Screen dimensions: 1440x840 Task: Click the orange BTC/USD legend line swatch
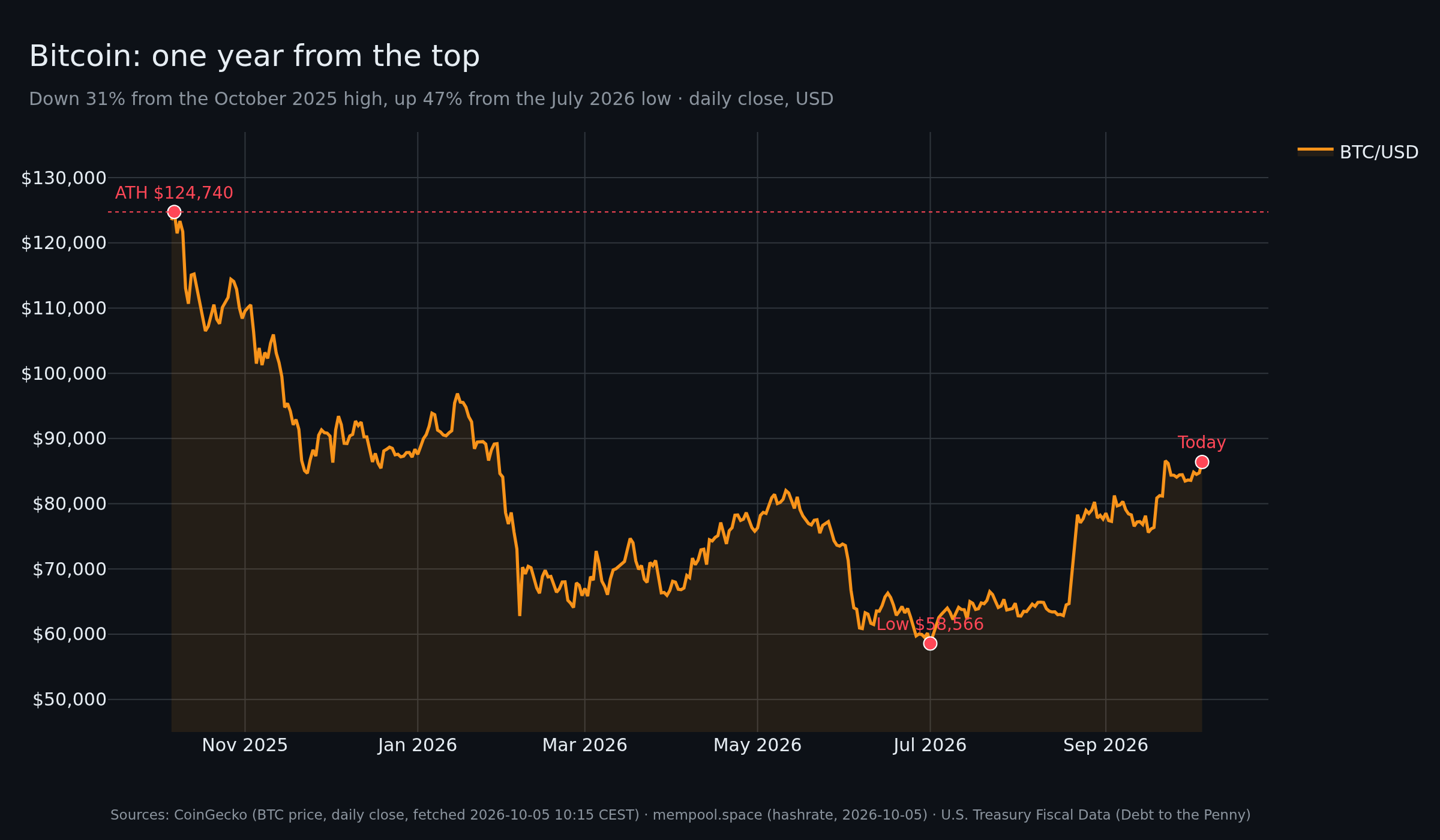[x=1315, y=149]
